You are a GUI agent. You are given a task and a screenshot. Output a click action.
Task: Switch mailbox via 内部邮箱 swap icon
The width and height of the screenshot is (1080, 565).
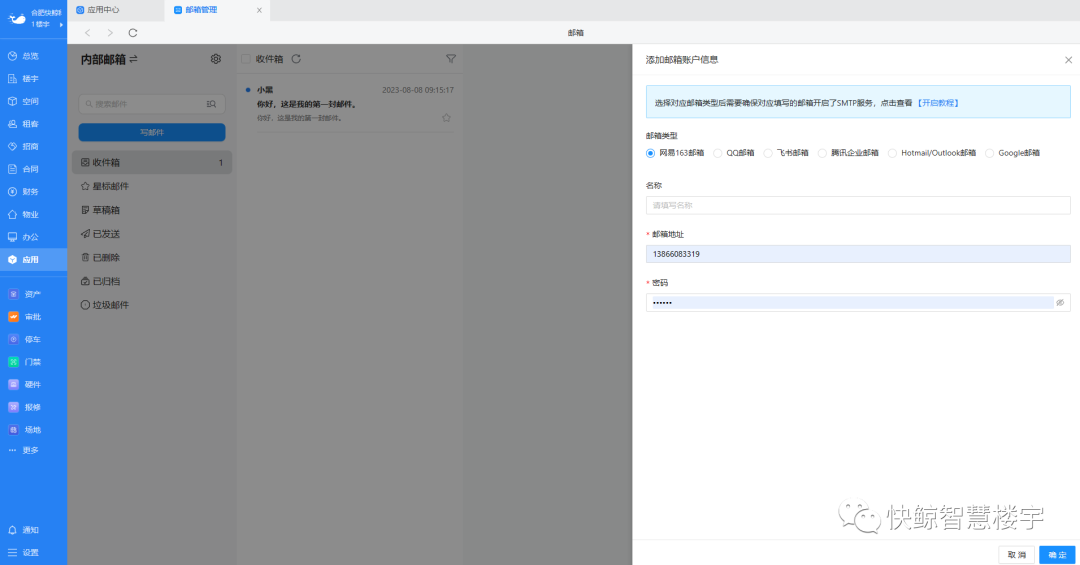(x=134, y=59)
